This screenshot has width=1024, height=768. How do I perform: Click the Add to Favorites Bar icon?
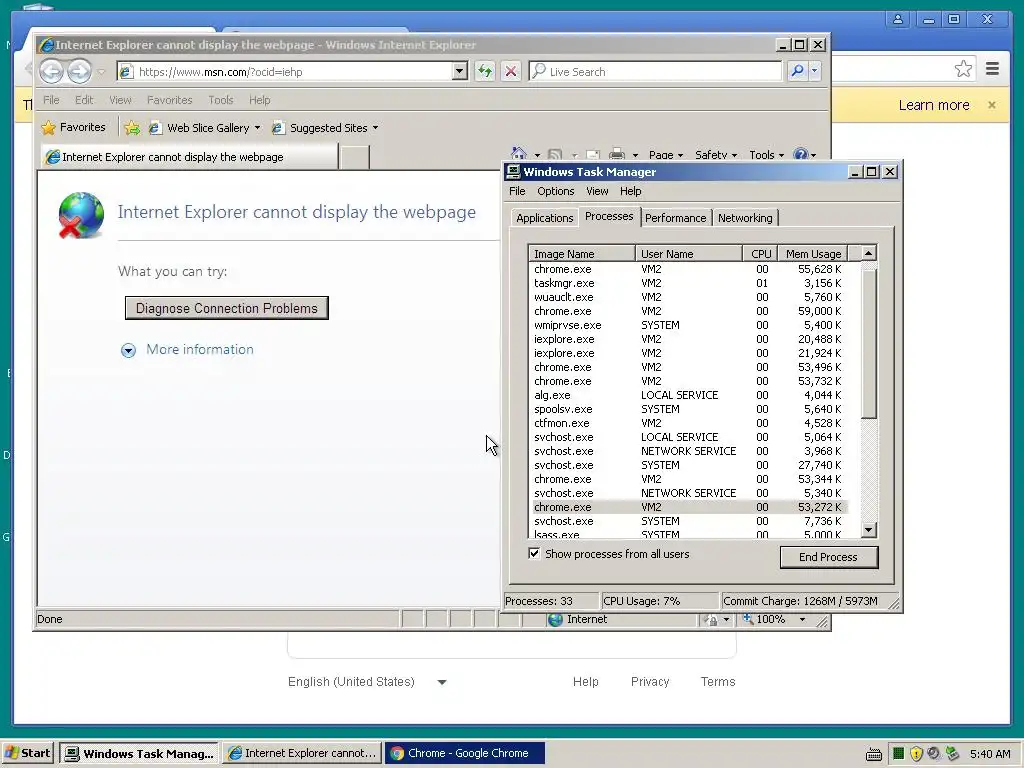pos(132,128)
